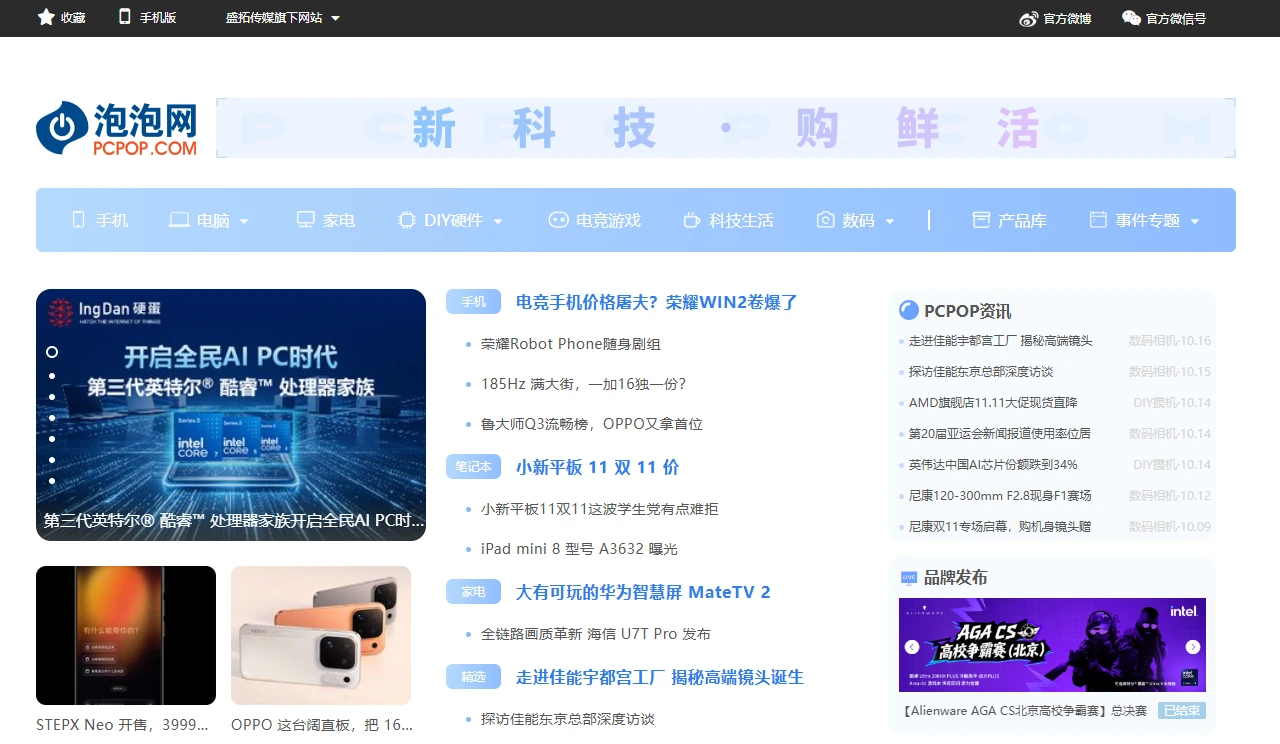Click the cup icon beside 科技生活
Screen dimensions: 1280x744
[x=692, y=220]
